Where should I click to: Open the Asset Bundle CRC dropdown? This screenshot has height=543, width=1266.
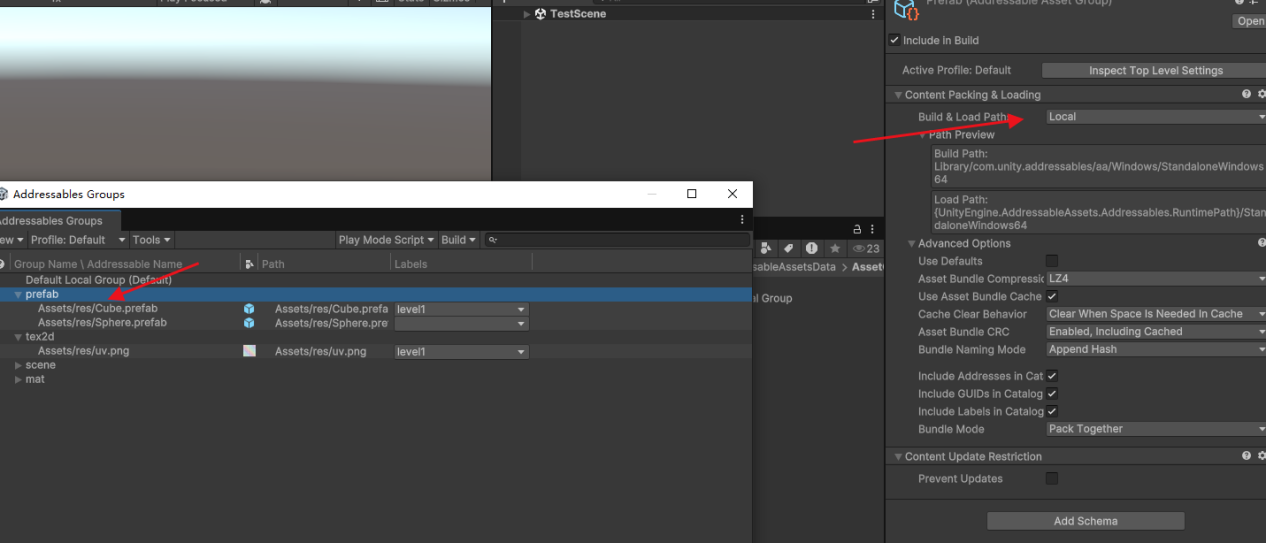[1156, 332]
